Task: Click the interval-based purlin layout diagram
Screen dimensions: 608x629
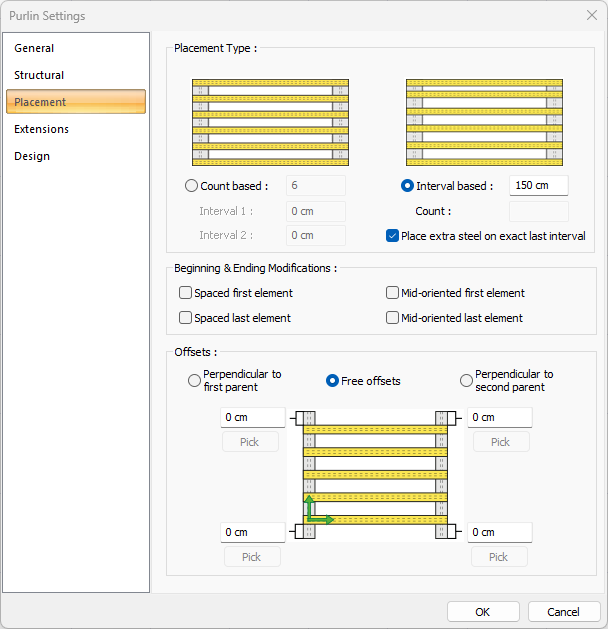Action: click(483, 121)
